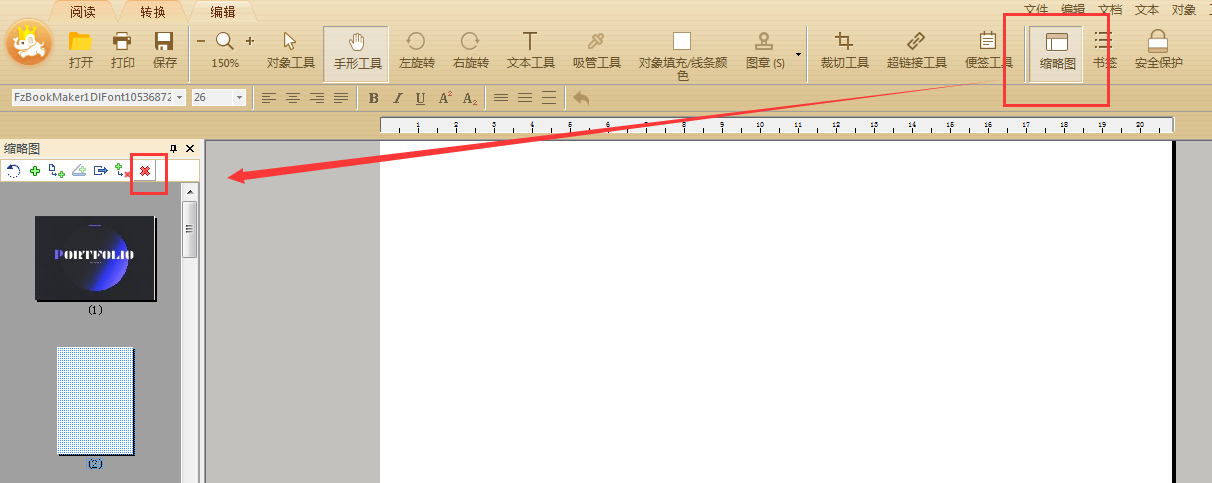The image size is (1212, 483).
Task: Toggle underline formatting
Action: pos(421,98)
